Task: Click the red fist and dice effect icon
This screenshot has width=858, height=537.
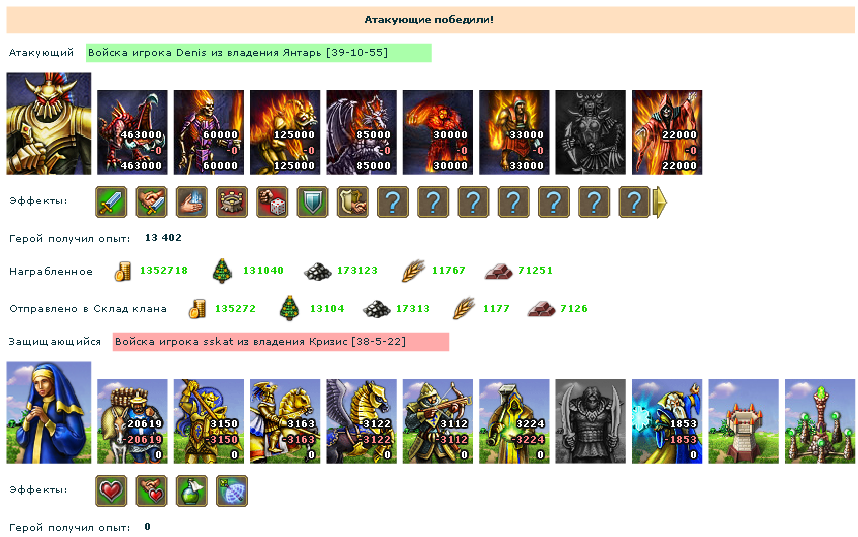Action: pyautogui.click(x=273, y=202)
